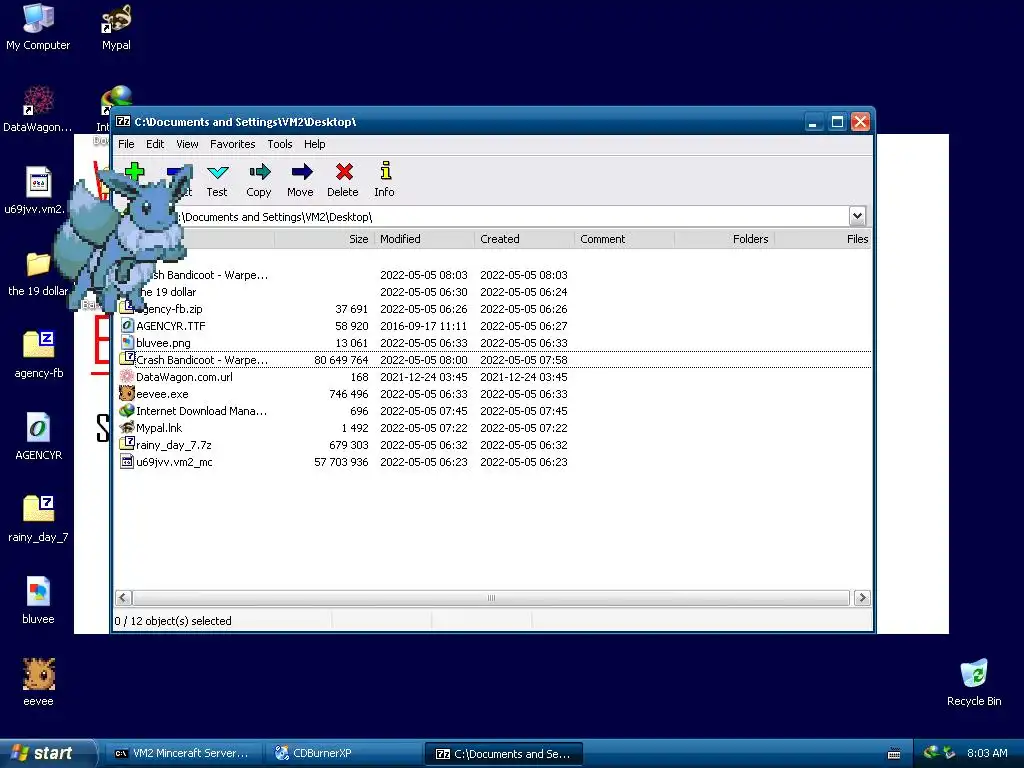Click the 1 492 size of Mypal.lnk
1024x768 pixels.
tap(355, 428)
